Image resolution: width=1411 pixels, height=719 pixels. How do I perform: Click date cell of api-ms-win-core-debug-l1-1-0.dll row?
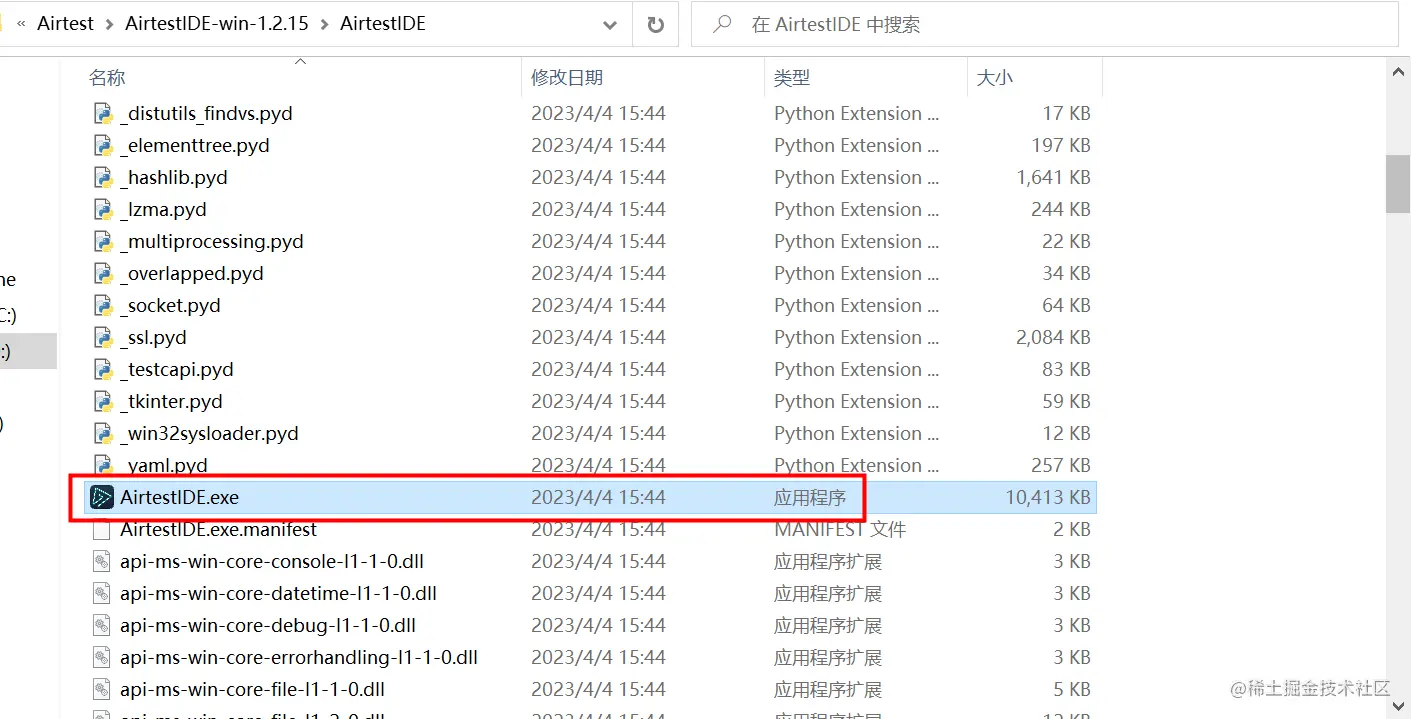click(x=598, y=625)
